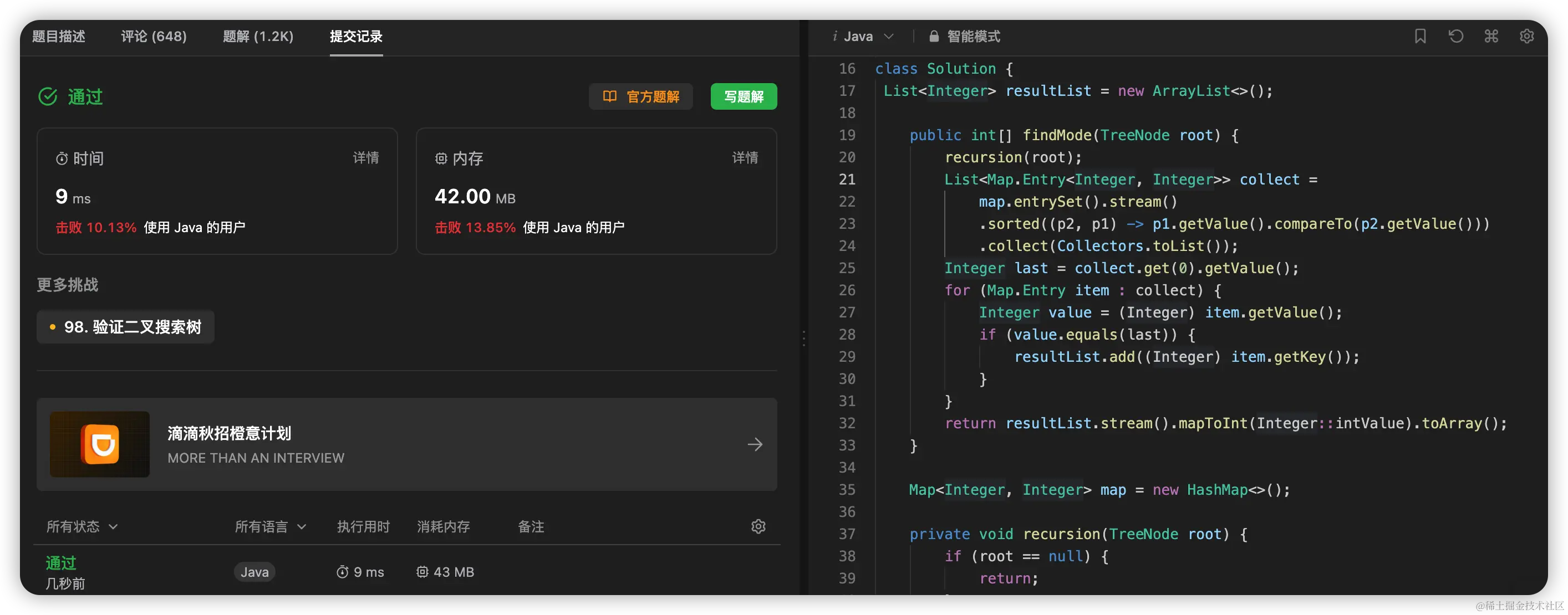
Task: Click the lock icon beside 智能模式
Action: tap(934, 37)
